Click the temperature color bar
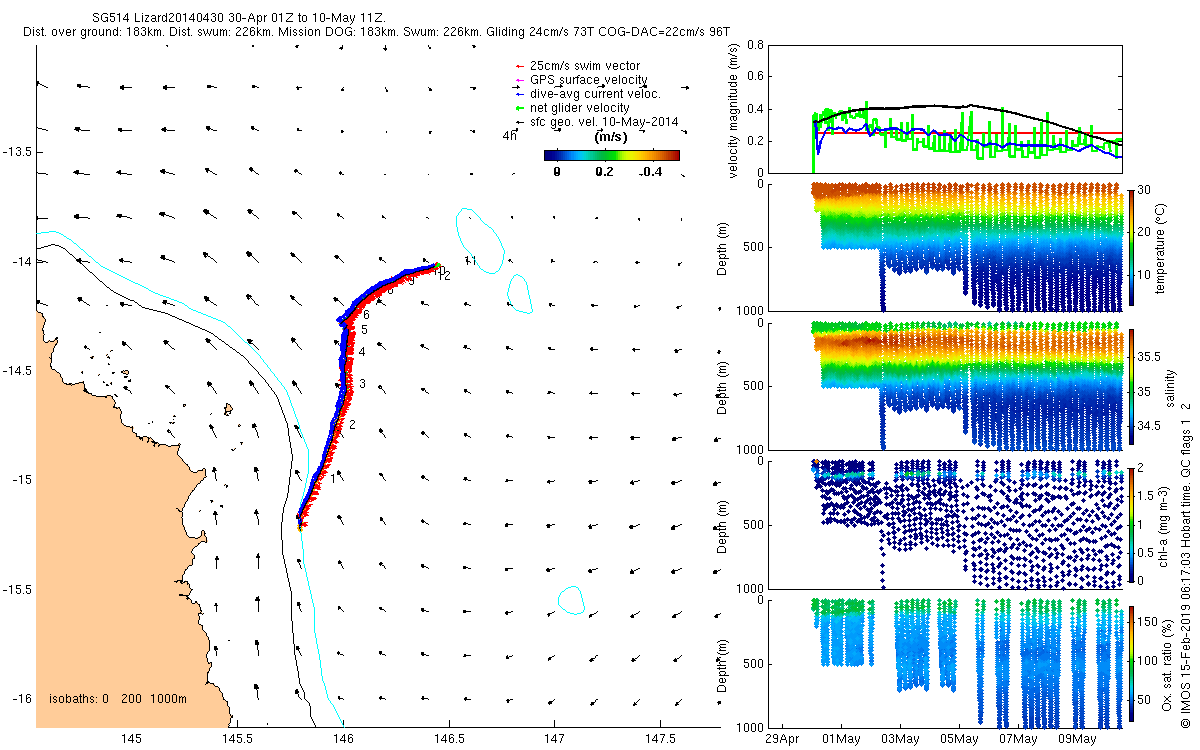This screenshot has height=750, width=1200. click(1132, 247)
